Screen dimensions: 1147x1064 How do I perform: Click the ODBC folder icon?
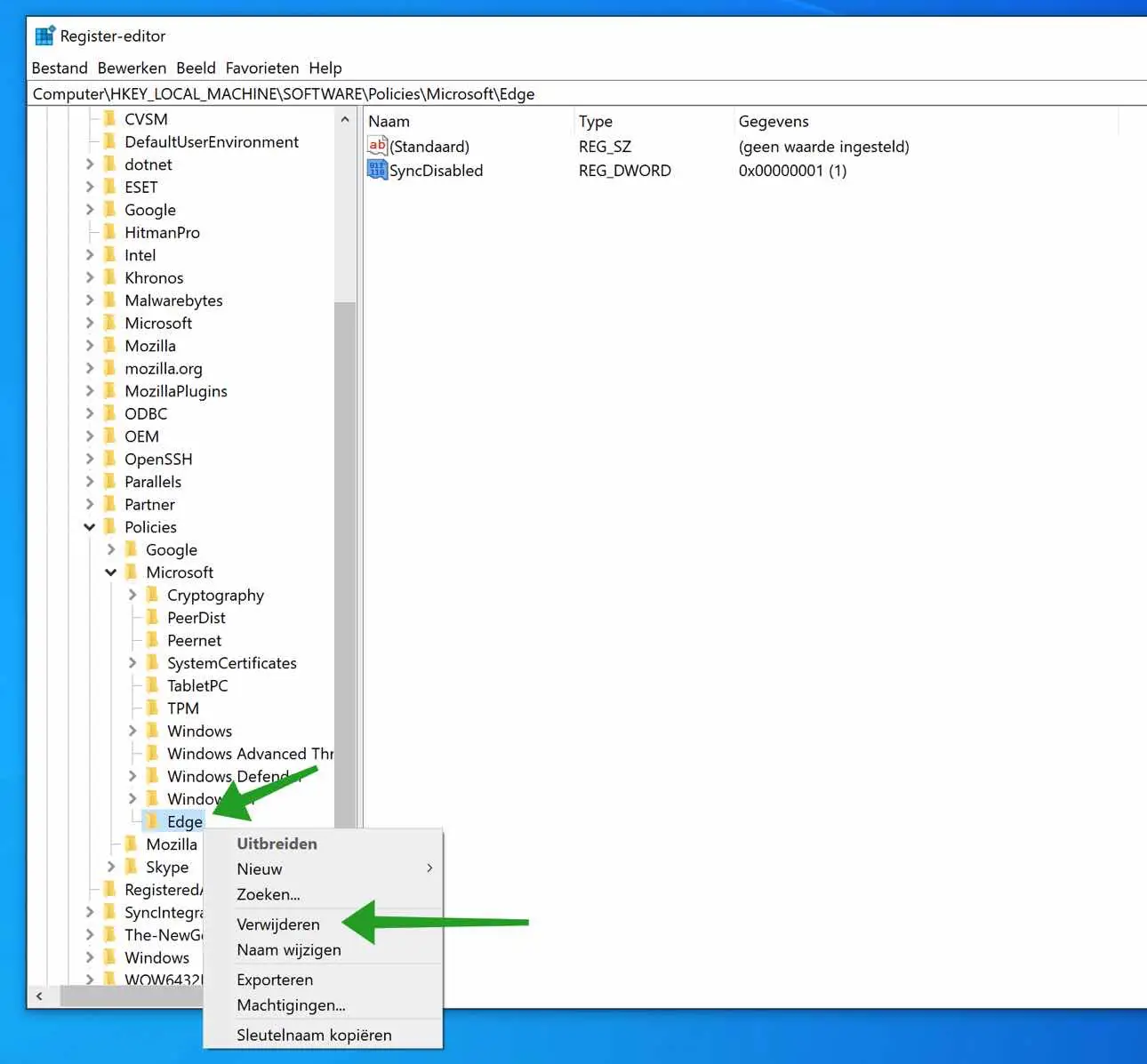(110, 413)
